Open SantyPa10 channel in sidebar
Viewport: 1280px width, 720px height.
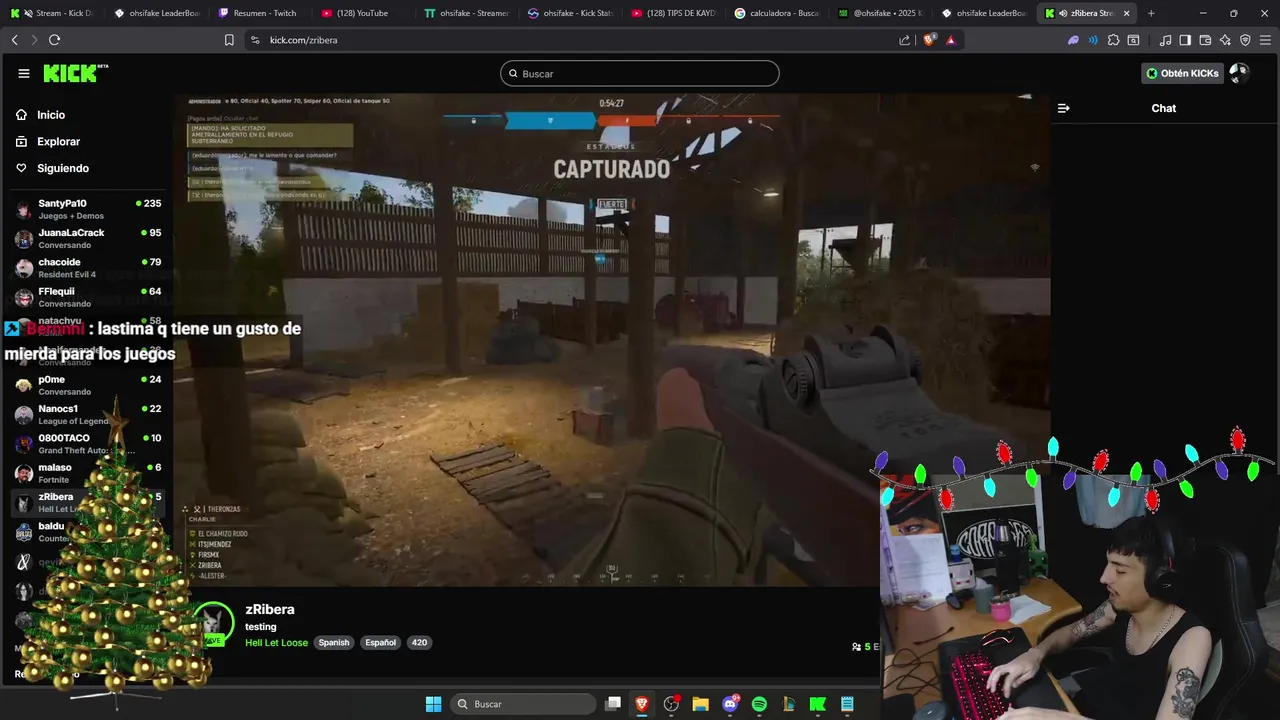click(88, 209)
